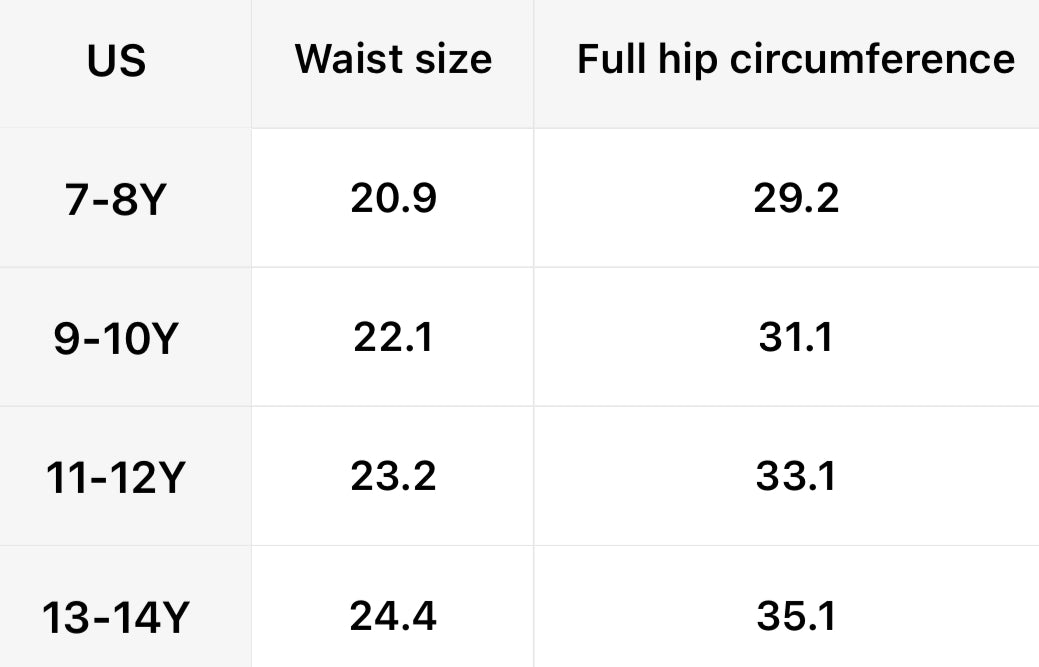Select the 7-8Y size row label
Viewport: 1039px width, 667px height.
tap(115, 201)
